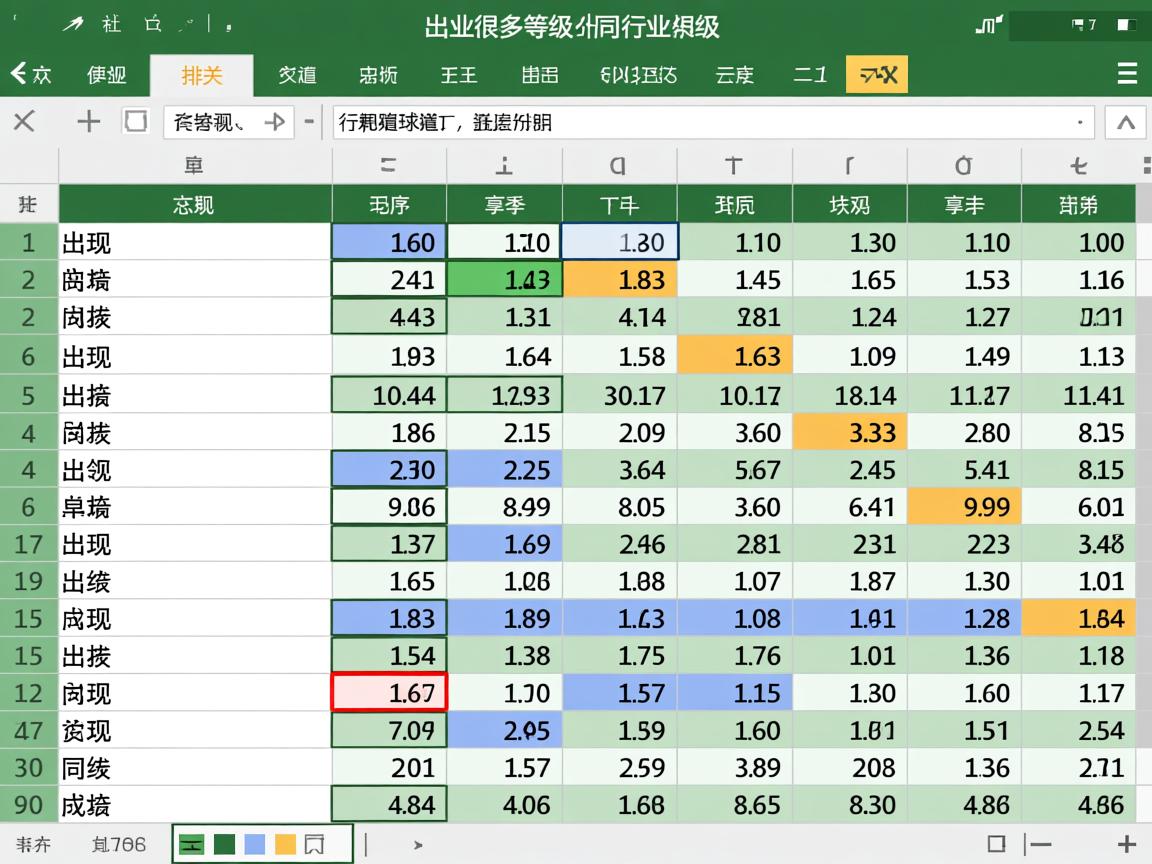Tap the back chevron beside the first tab
The height and width of the screenshot is (864, 1152).
[x=22, y=73]
